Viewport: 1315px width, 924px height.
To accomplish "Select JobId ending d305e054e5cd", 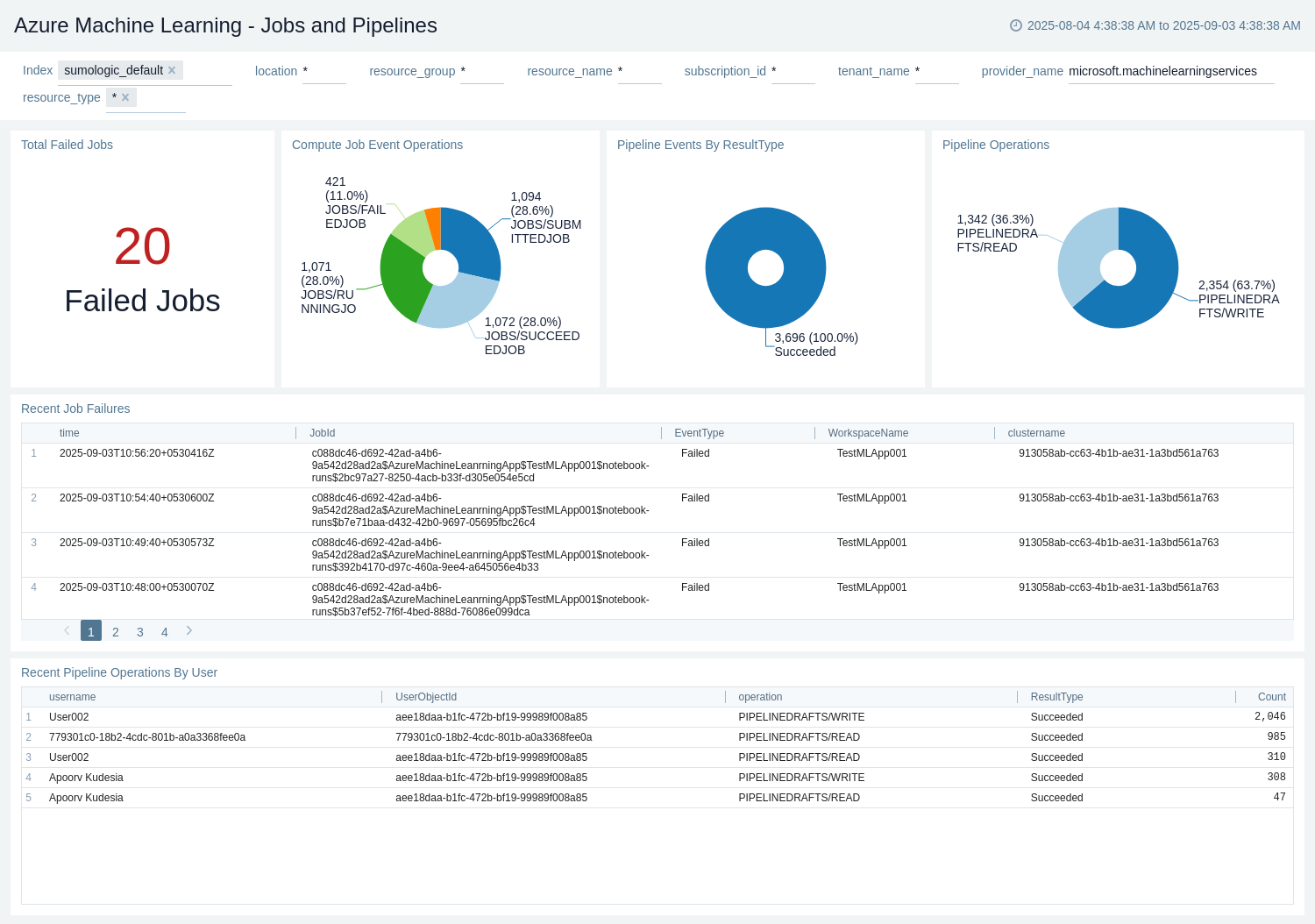I will pyautogui.click(x=480, y=466).
